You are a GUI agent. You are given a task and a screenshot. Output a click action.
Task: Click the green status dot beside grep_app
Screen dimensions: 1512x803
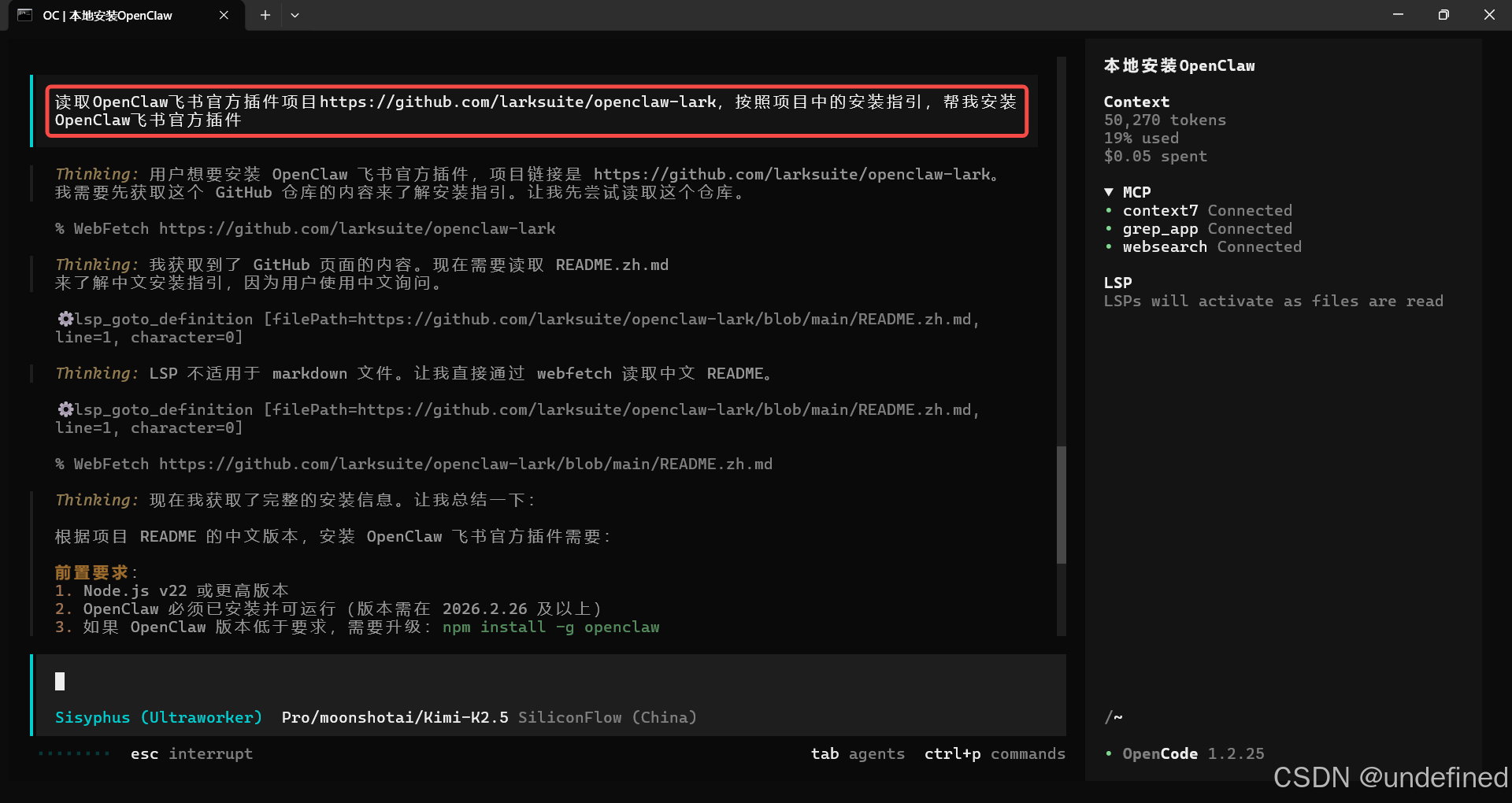click(1109, 228)
